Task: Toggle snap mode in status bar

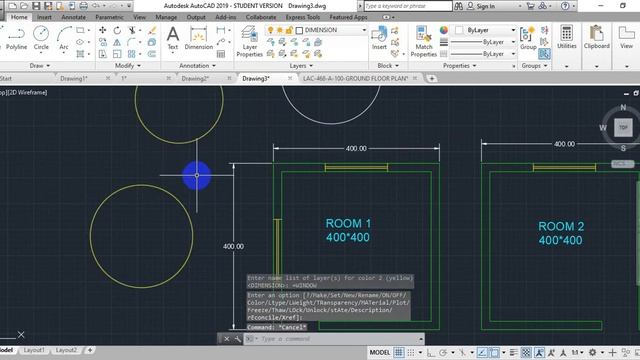Action: coord(411,352)
